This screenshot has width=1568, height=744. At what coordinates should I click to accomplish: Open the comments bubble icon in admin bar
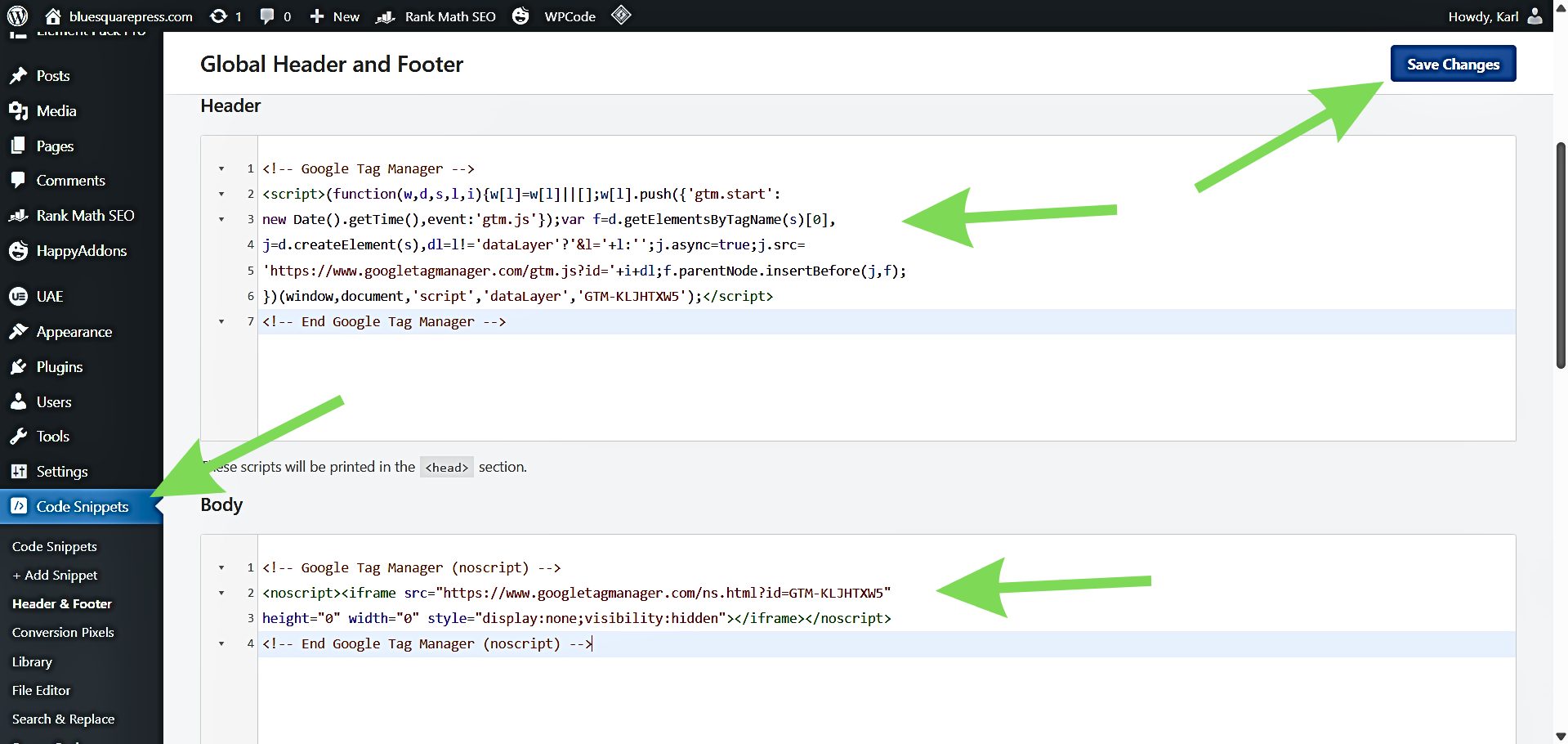[x=266, y=16]
